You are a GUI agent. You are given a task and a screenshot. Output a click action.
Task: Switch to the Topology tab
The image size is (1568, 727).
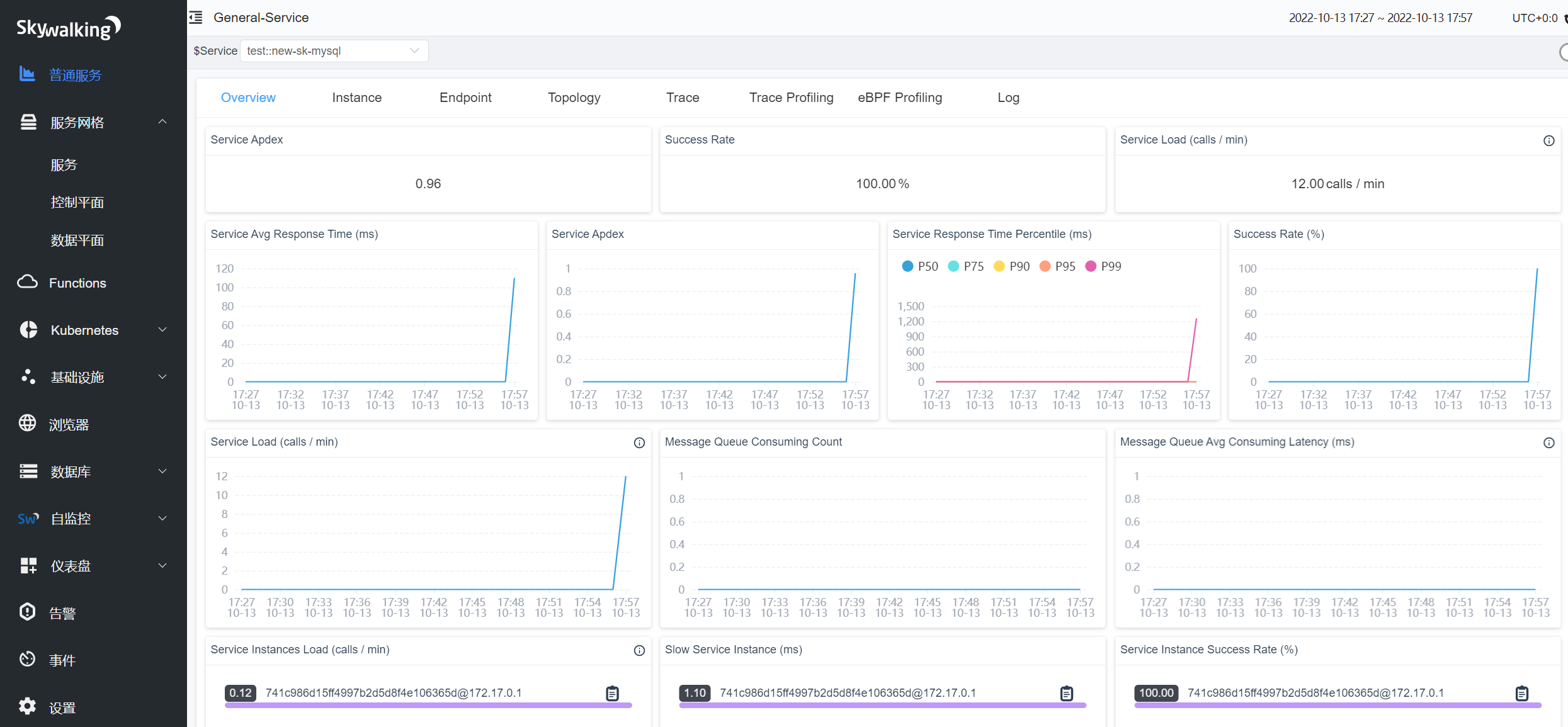[x=574, y=98]
